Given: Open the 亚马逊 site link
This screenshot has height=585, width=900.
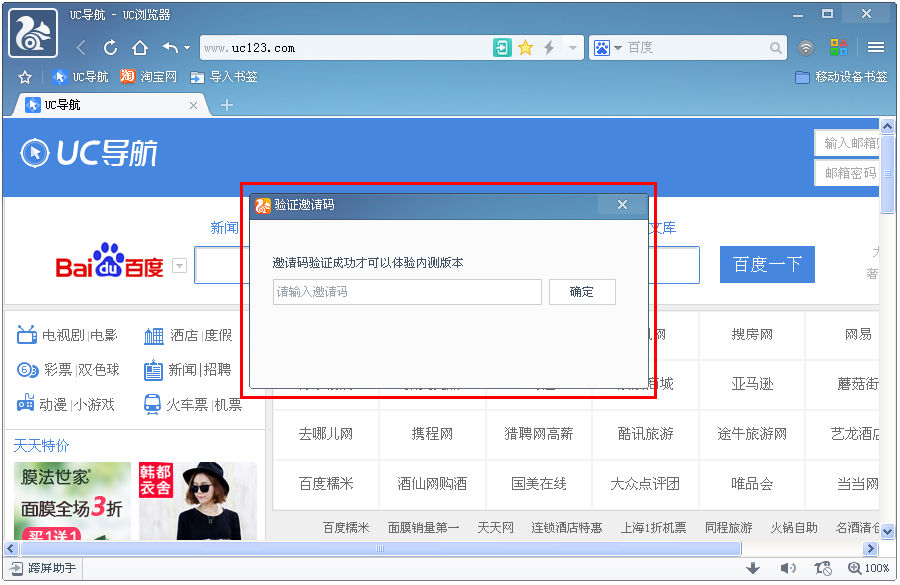Looking at the screenshot, I should pyautogui.click(x=752, y=384).
